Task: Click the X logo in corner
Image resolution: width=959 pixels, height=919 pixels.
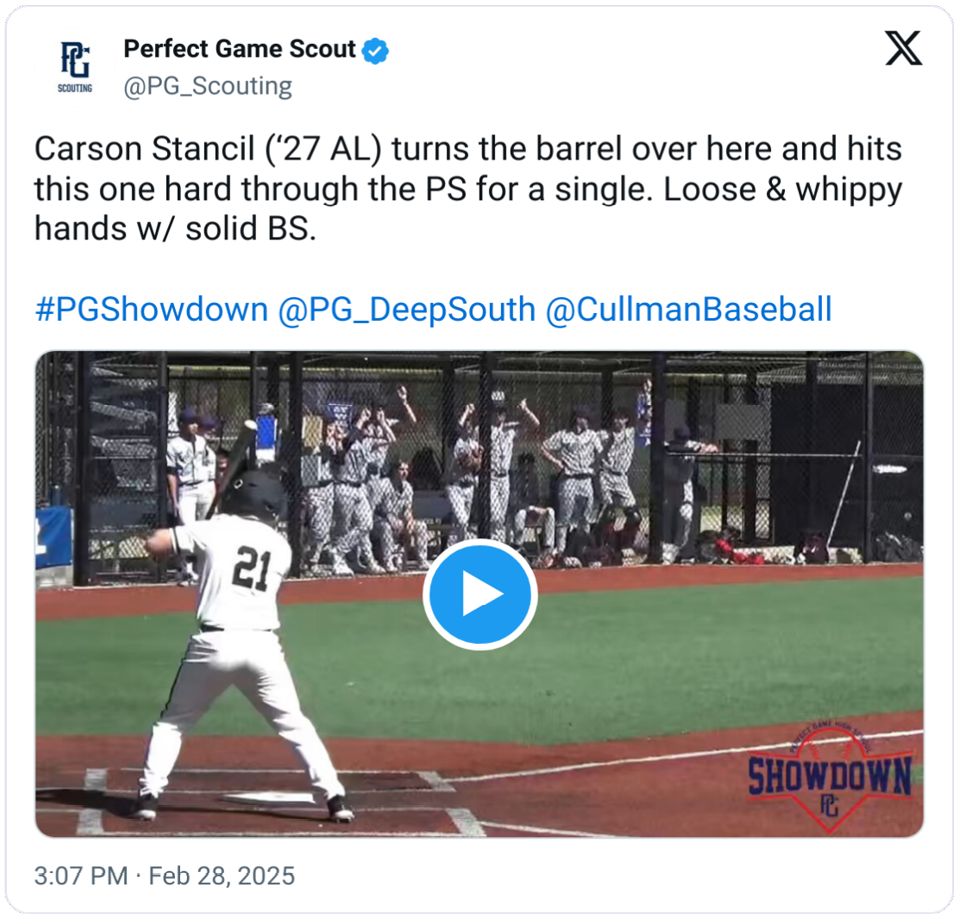Action: click(903, 48)
